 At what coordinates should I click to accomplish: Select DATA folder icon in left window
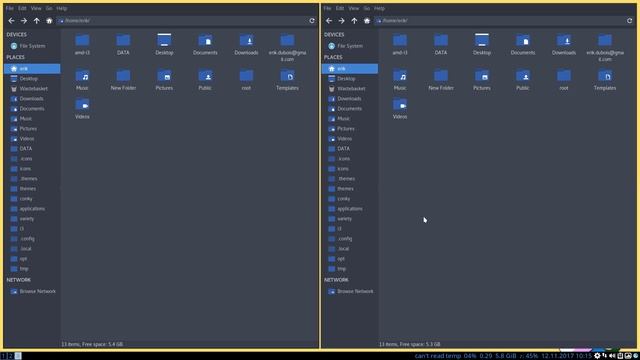point(123,40)
